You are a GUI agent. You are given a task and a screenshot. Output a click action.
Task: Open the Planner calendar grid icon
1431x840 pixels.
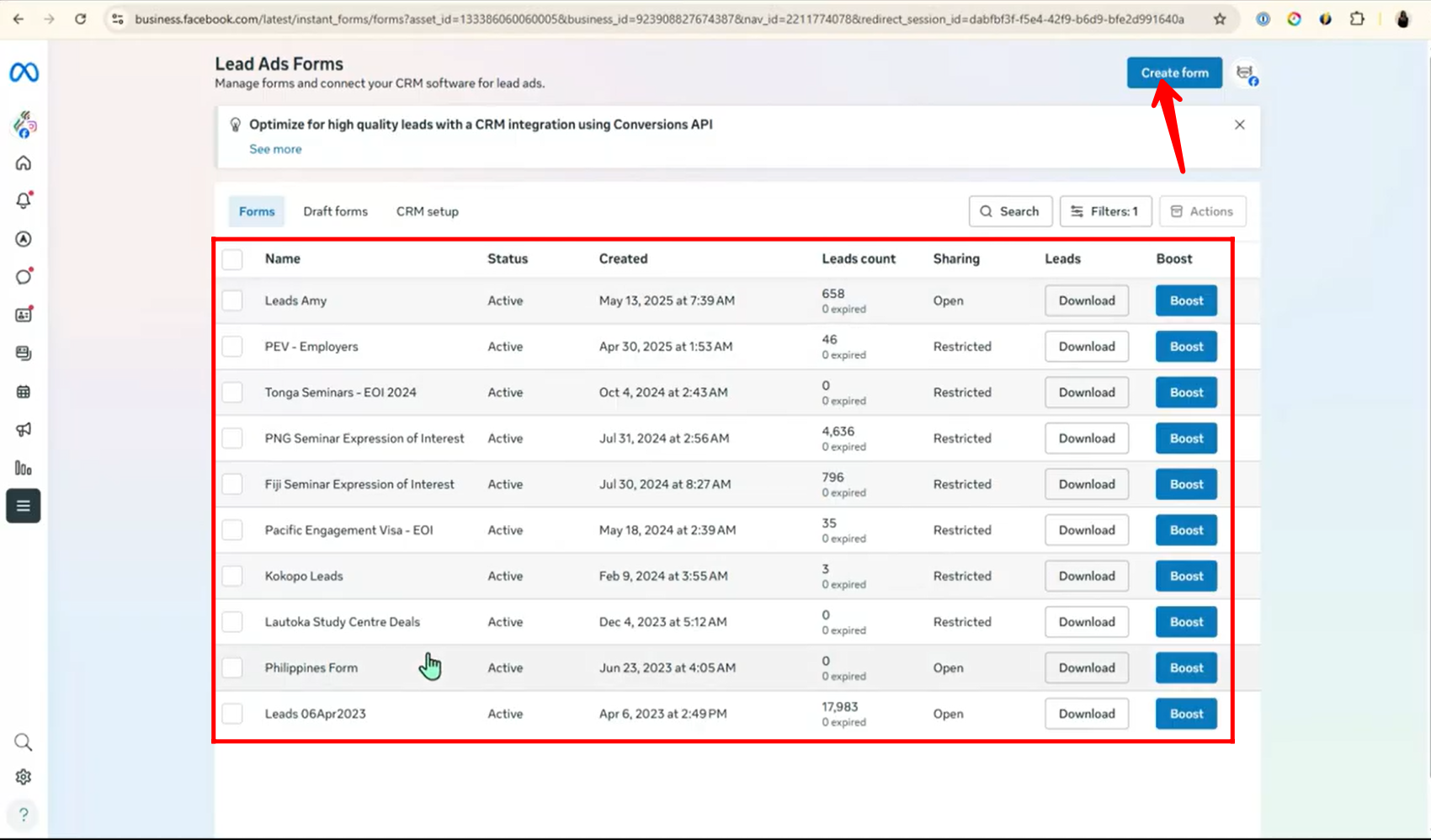click(x=24, y=391)
